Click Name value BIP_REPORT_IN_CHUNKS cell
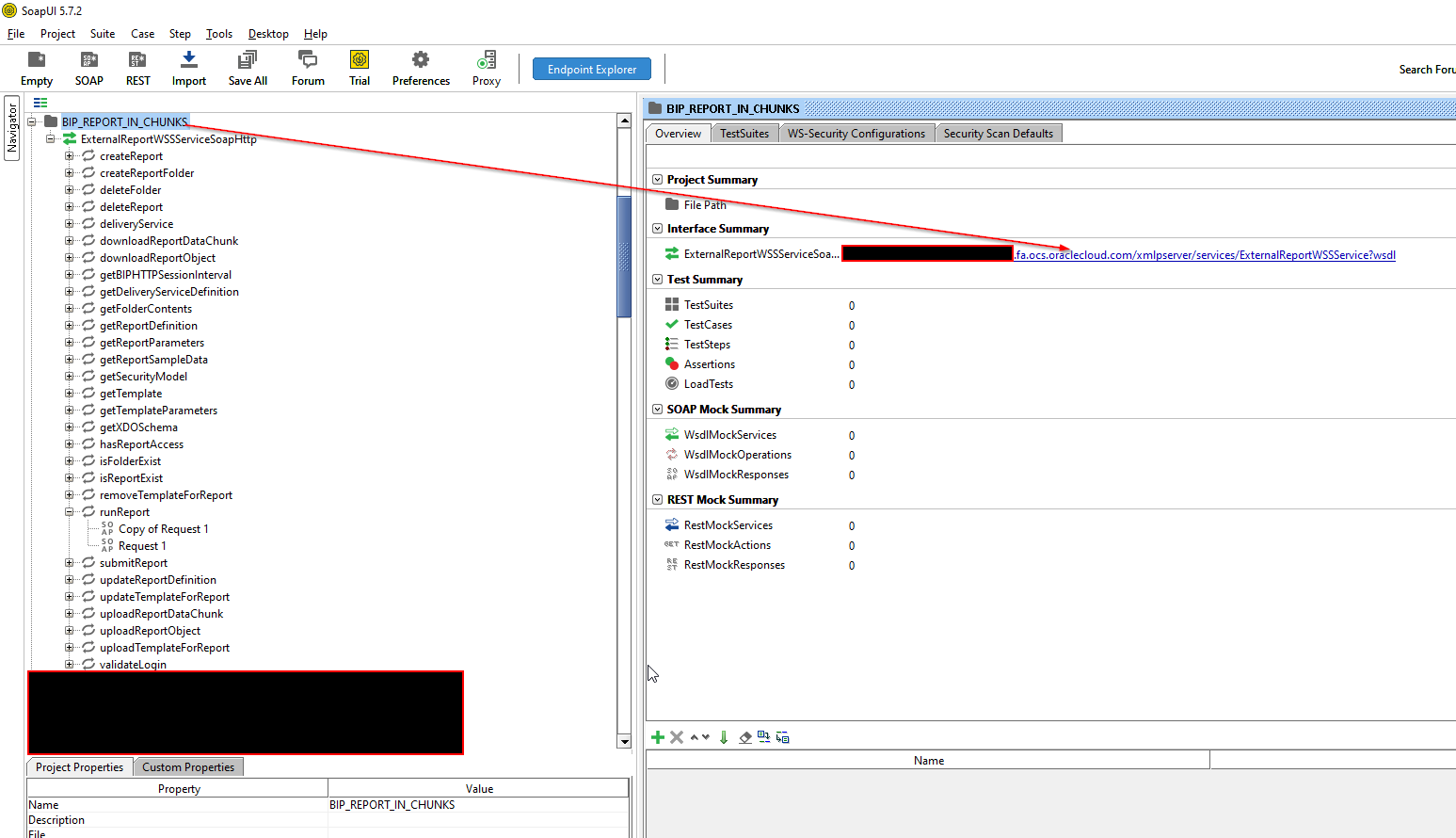This screenshot has height=838, width=1456. pos(478,805)
